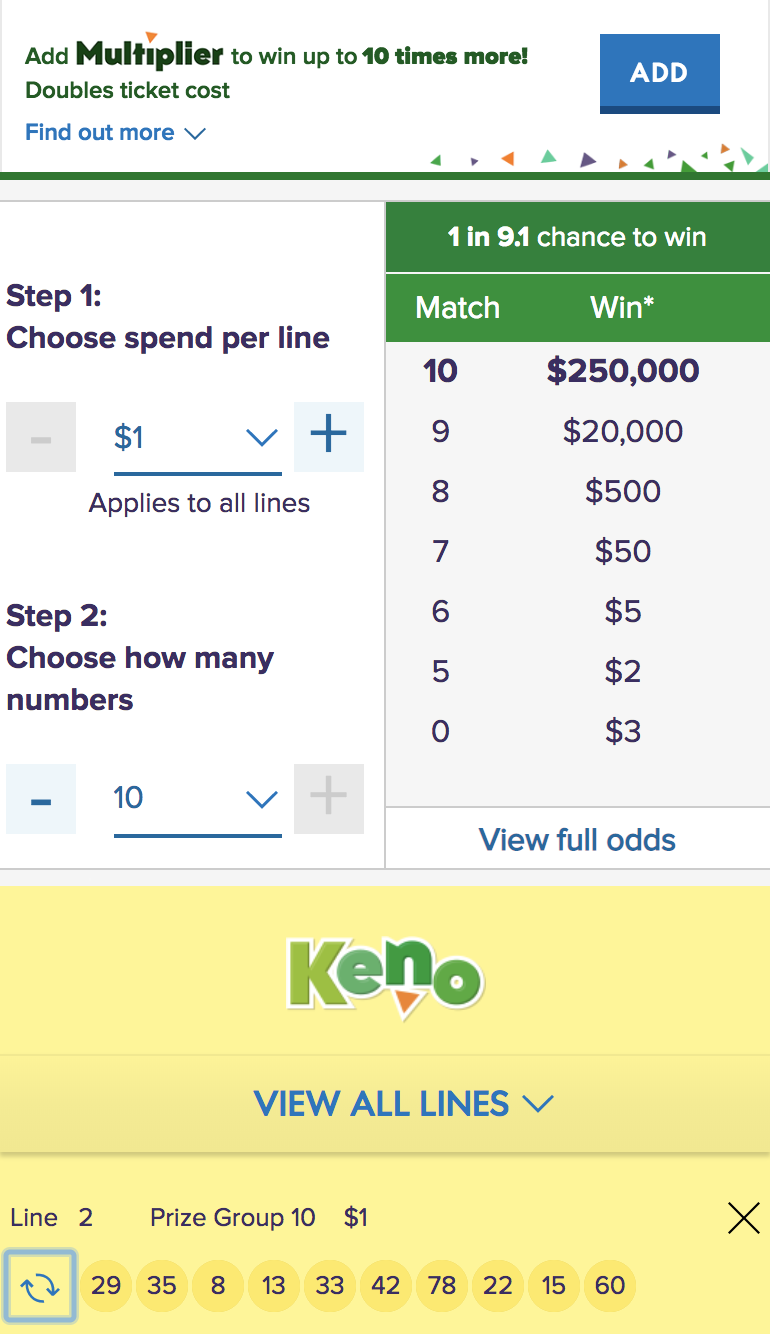Select the number 42 ball
This screenshot has height=1334, width=770.
[x=385, y=1285]
